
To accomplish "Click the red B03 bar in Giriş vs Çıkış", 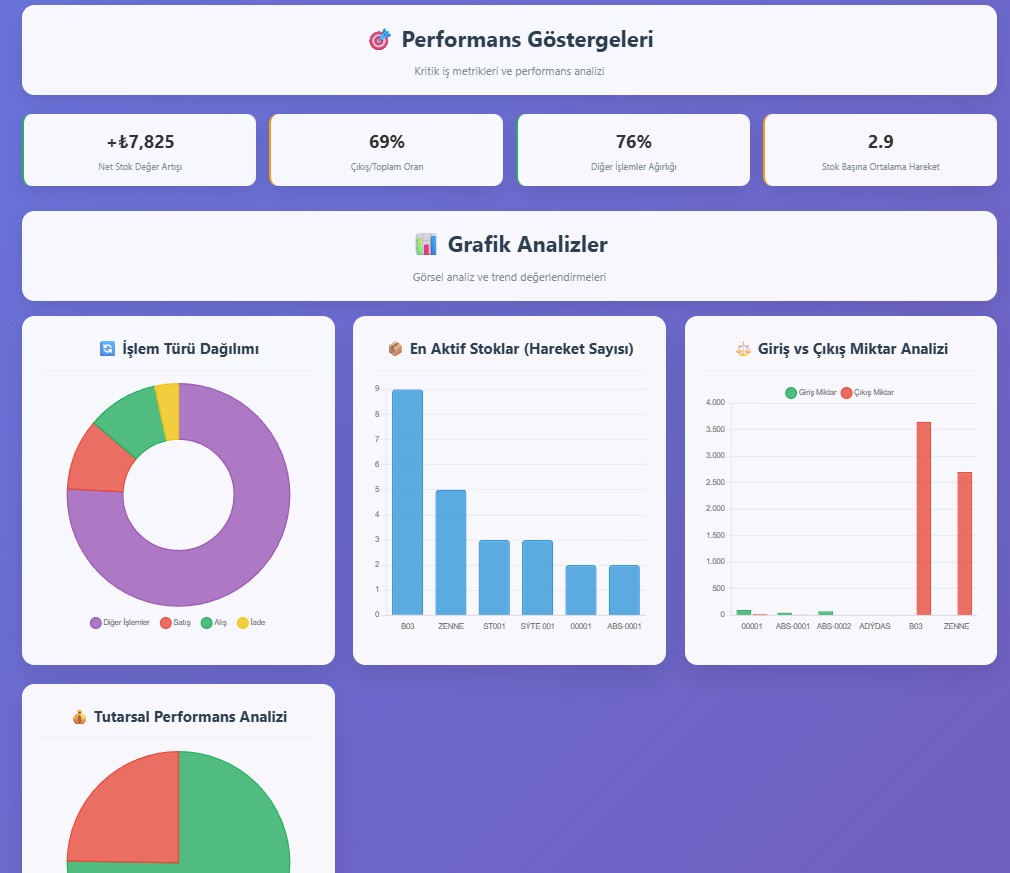I will click(x=924, y=519).
